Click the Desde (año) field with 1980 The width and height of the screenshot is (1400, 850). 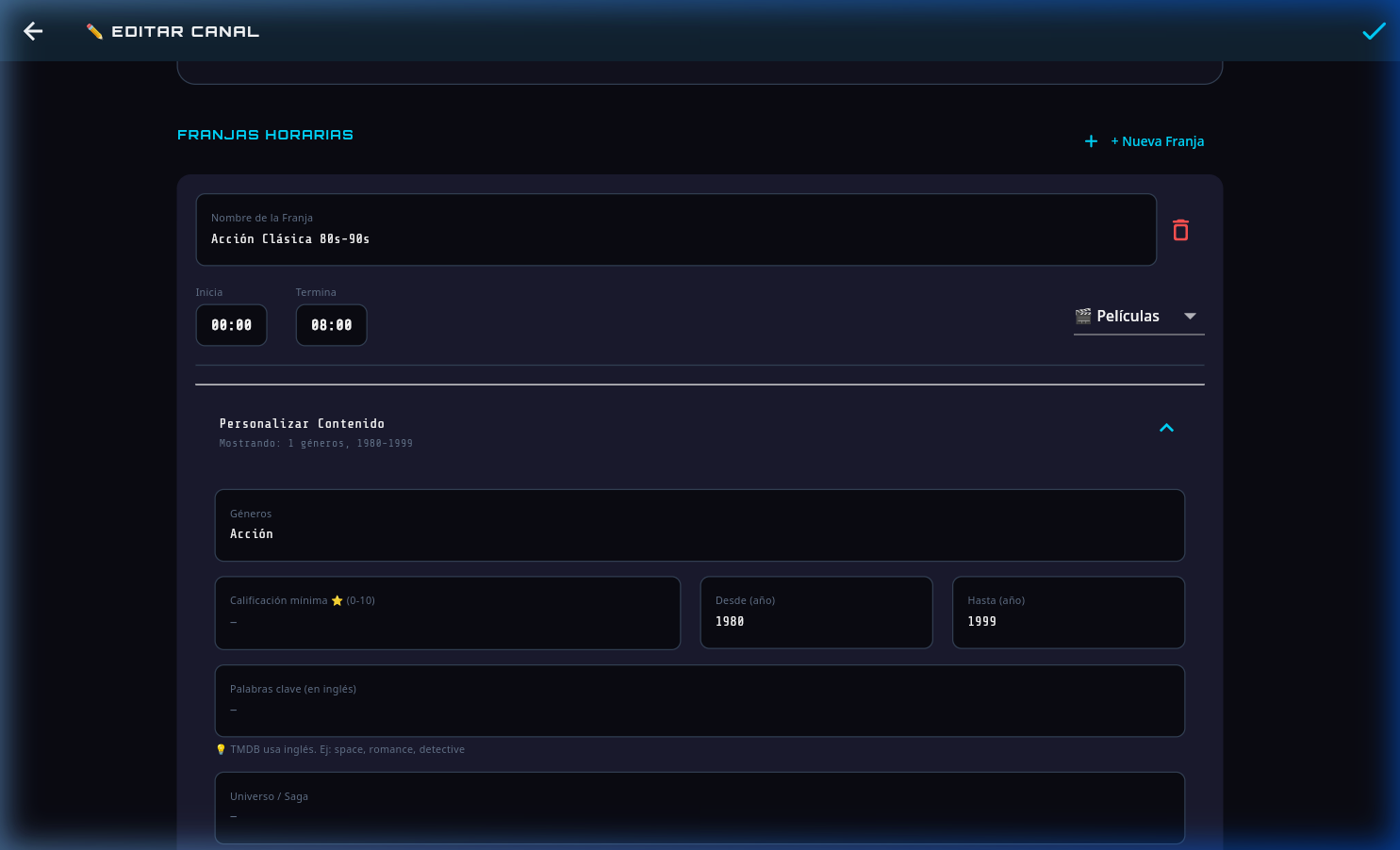point(815,613)
